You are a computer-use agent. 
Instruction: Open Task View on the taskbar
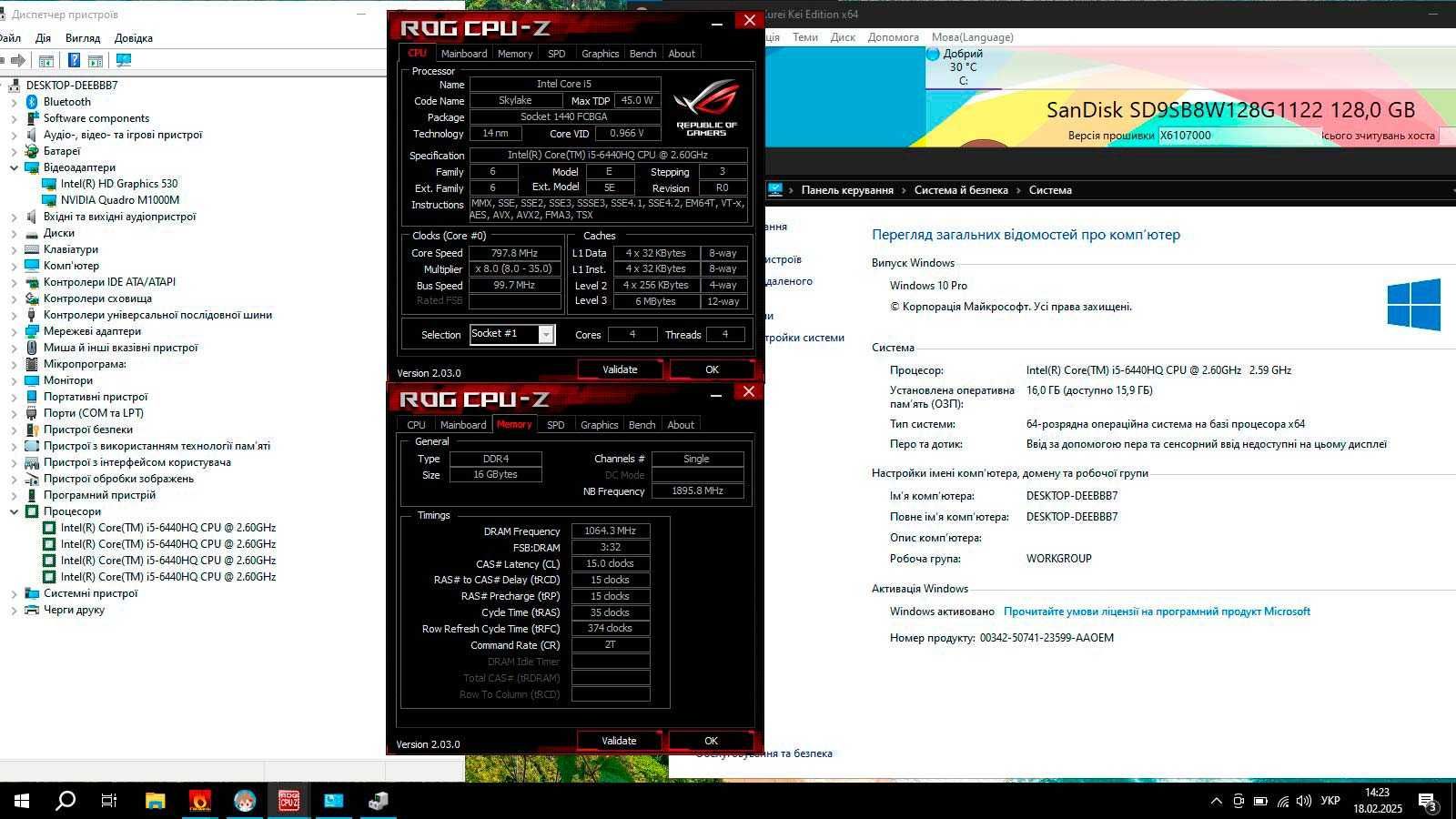click(109, 801)
